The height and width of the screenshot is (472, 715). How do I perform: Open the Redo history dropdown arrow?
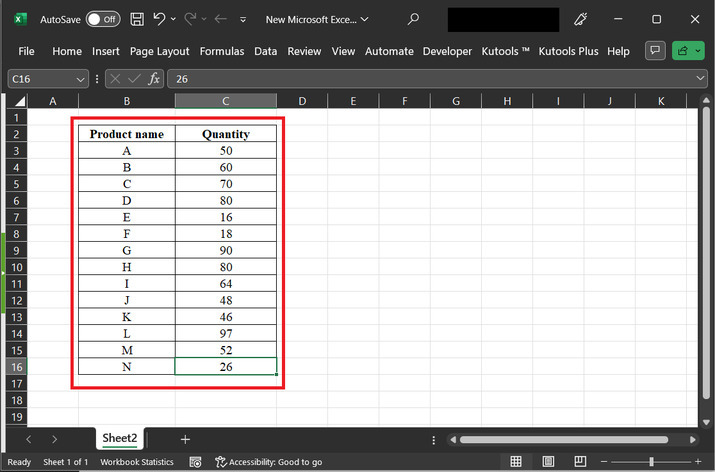point(204,19)
